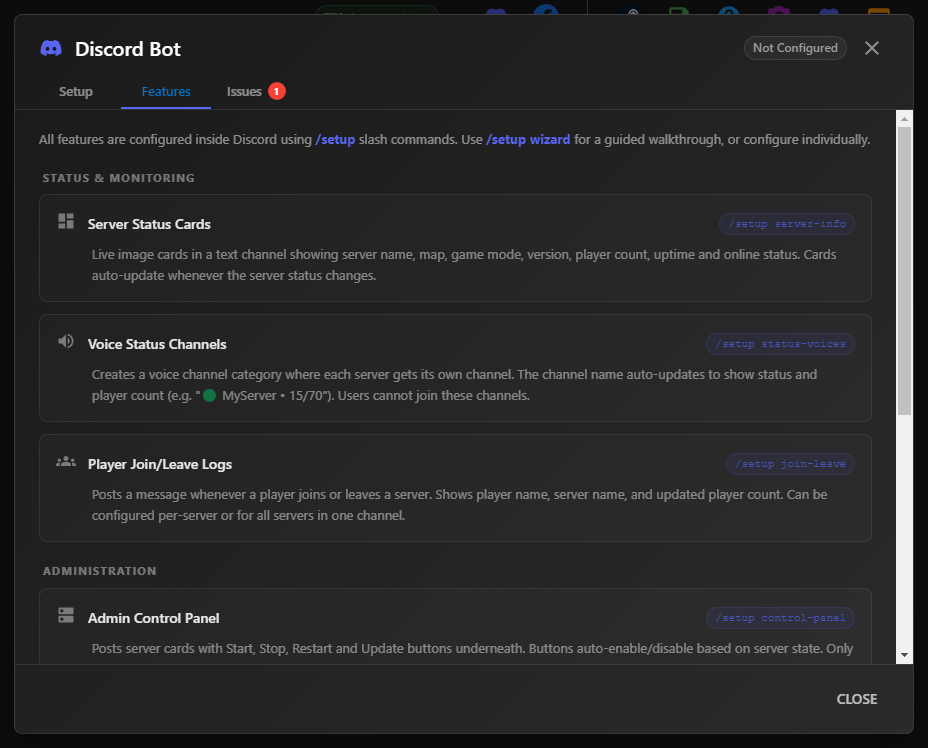This screenshot has height=748, width=928.
Task: Click the Player Join/Leave Logs title
Action: 160,465
